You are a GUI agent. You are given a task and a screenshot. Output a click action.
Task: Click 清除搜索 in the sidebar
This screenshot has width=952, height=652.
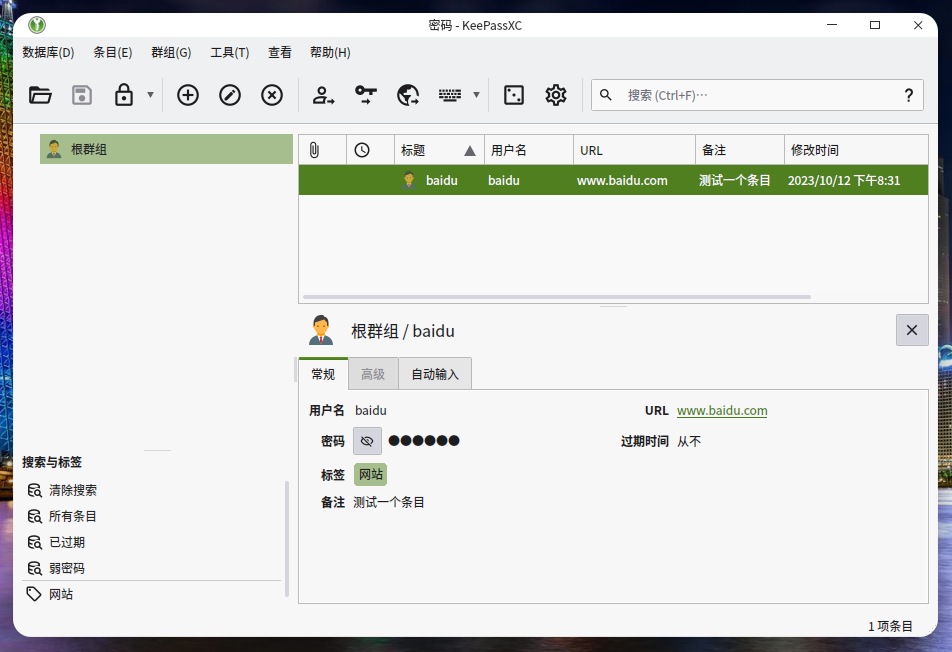[71, 490]
